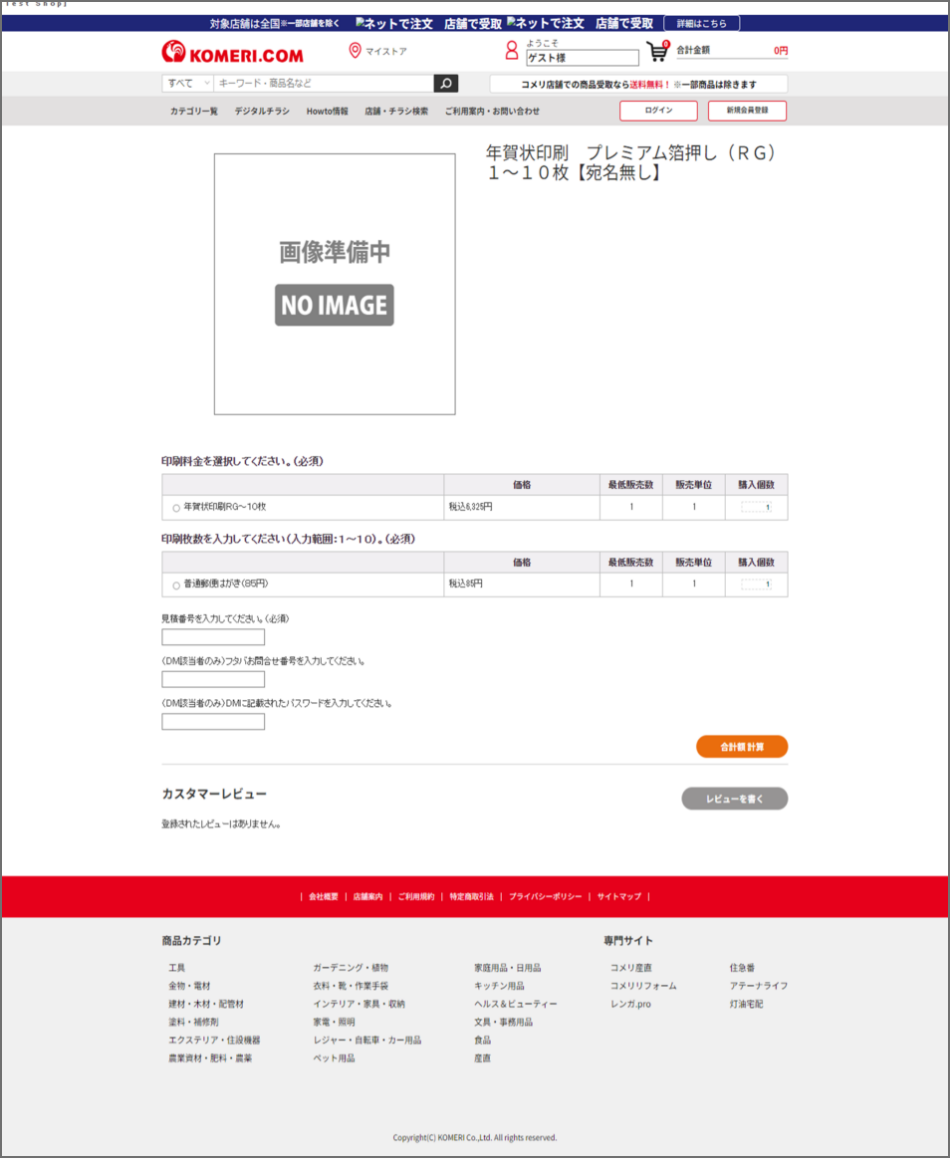Click the user account person icon
This screenshot has height=1159, width=950.
(512, 51)
